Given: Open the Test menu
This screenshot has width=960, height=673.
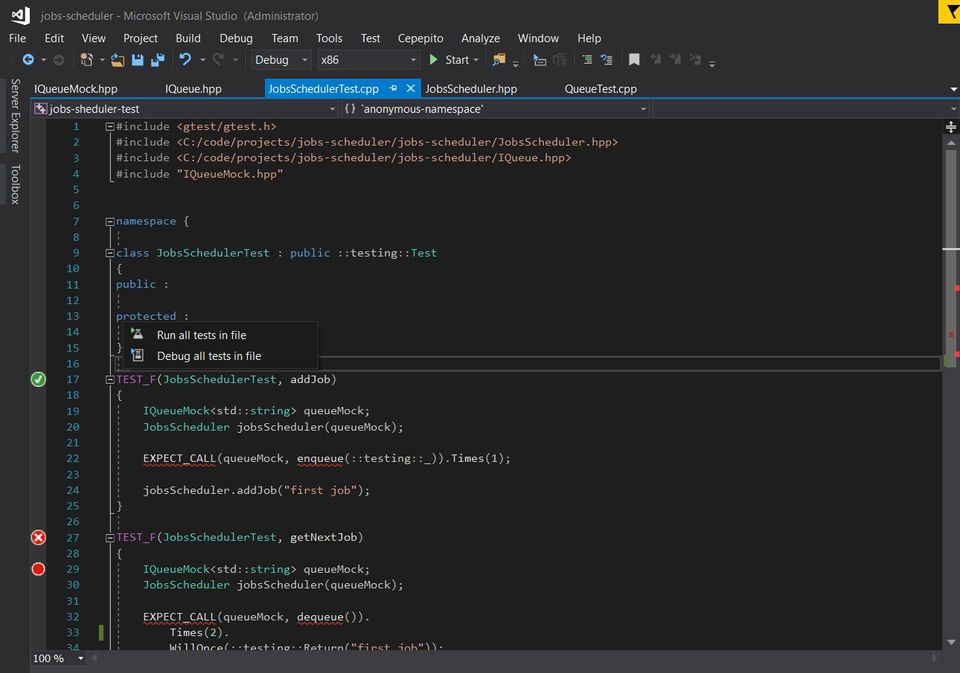Looking at the screenshot, I should point(370,38).
